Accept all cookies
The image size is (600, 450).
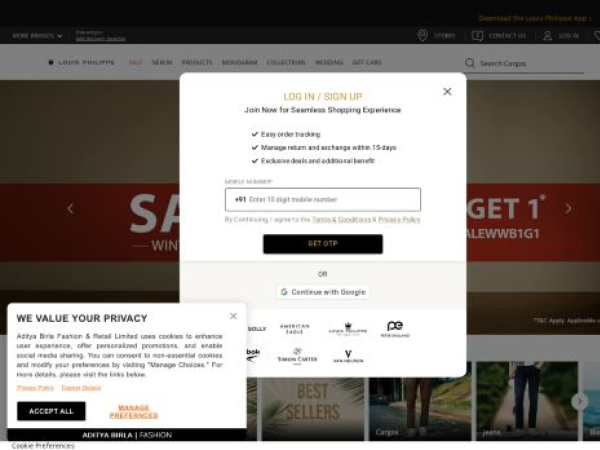(51, 411)
